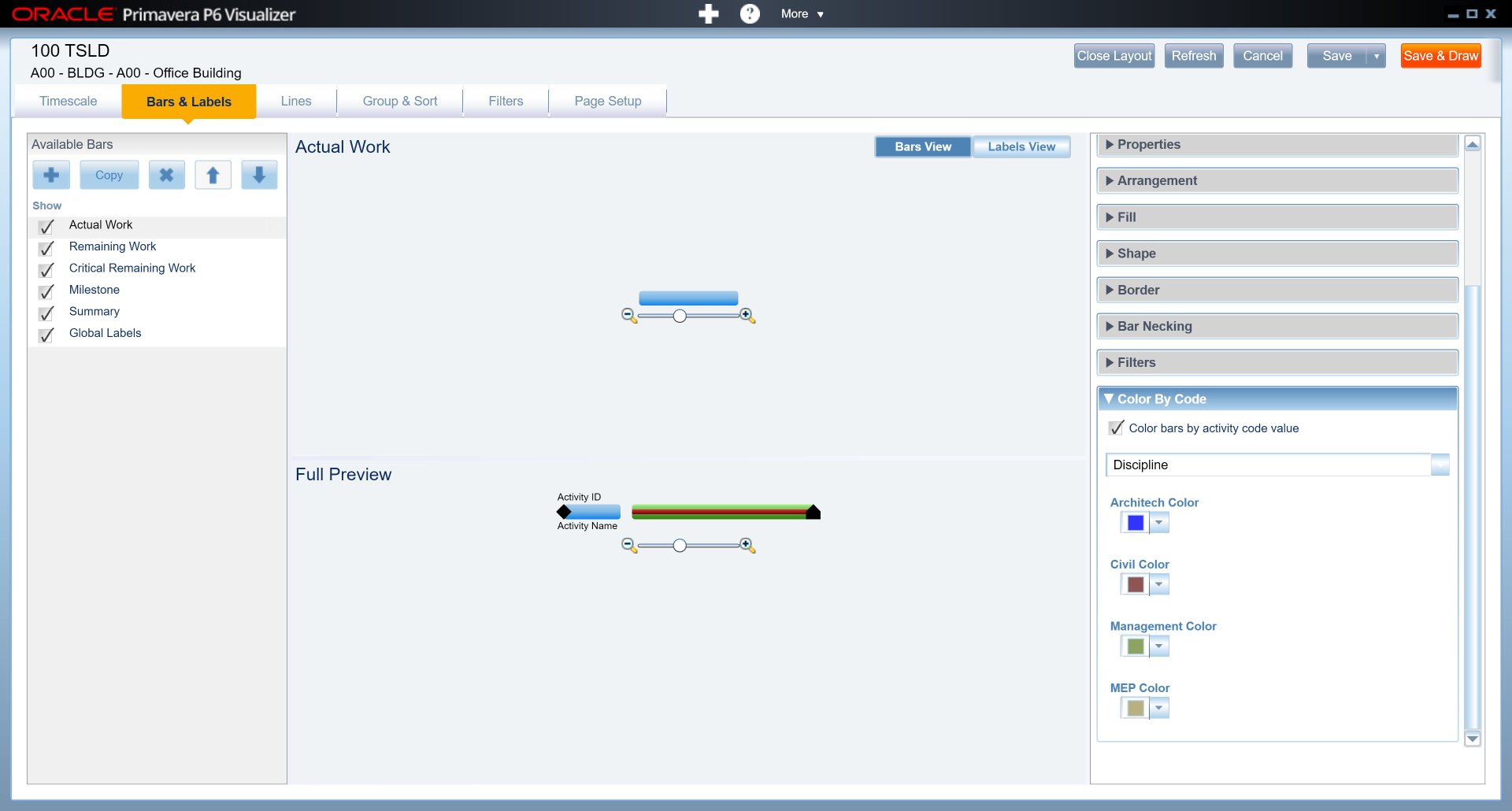The image size is (1512, 811).
Task: Zoom in on the Actual Work bar preview
Action: click(747, 316)
